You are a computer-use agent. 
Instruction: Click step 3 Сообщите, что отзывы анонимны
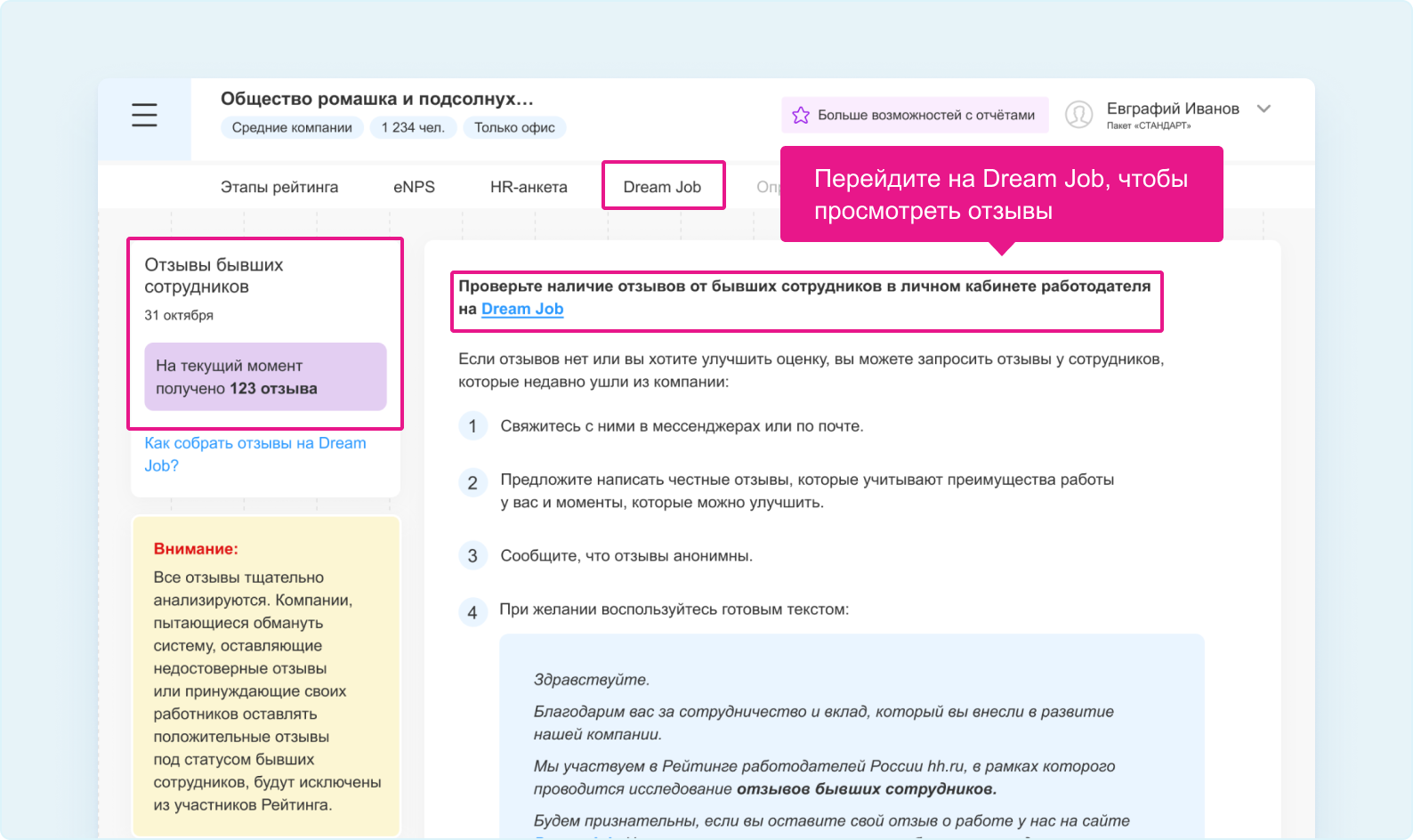(626, 556)
